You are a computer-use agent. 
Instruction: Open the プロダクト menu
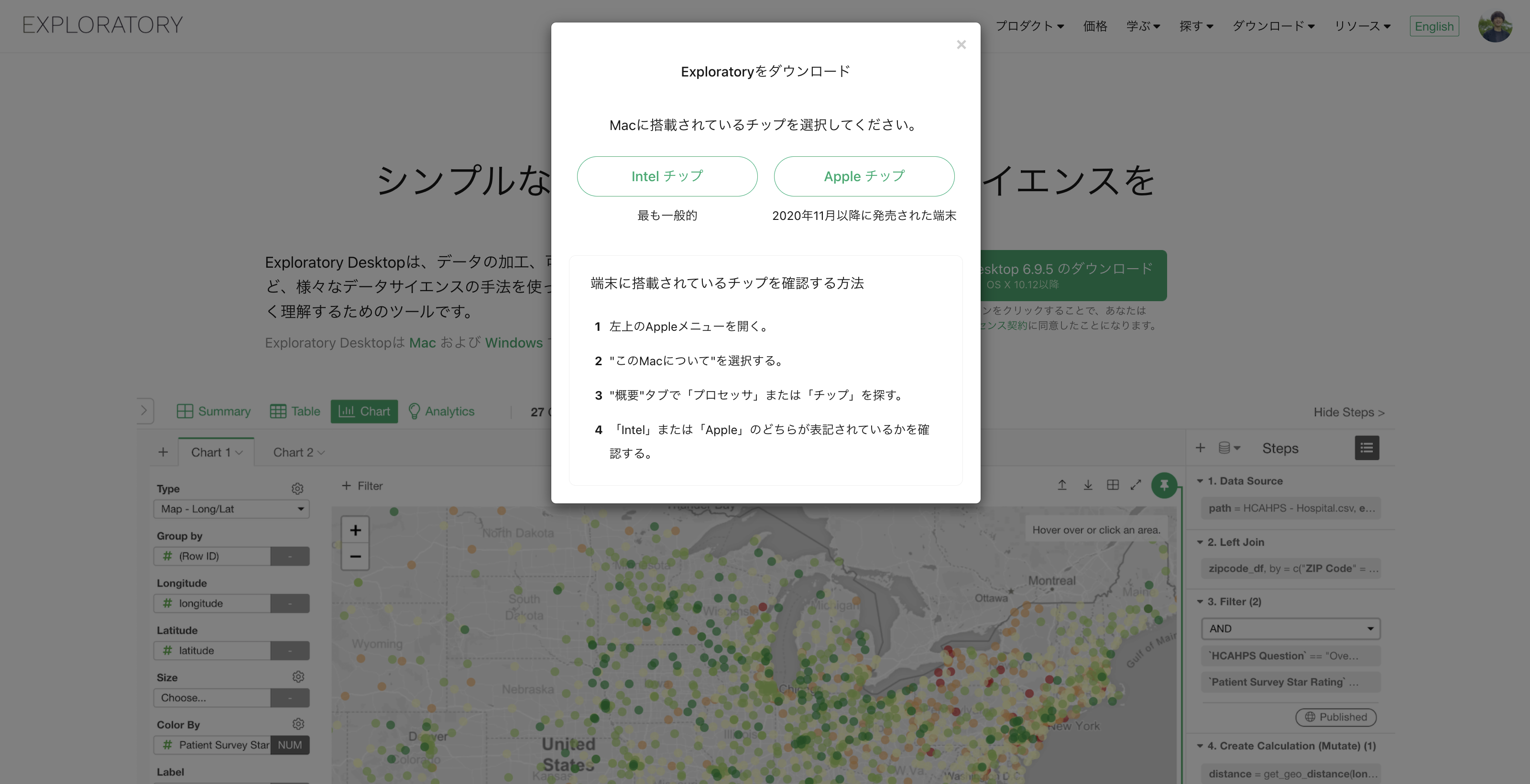1029,26
